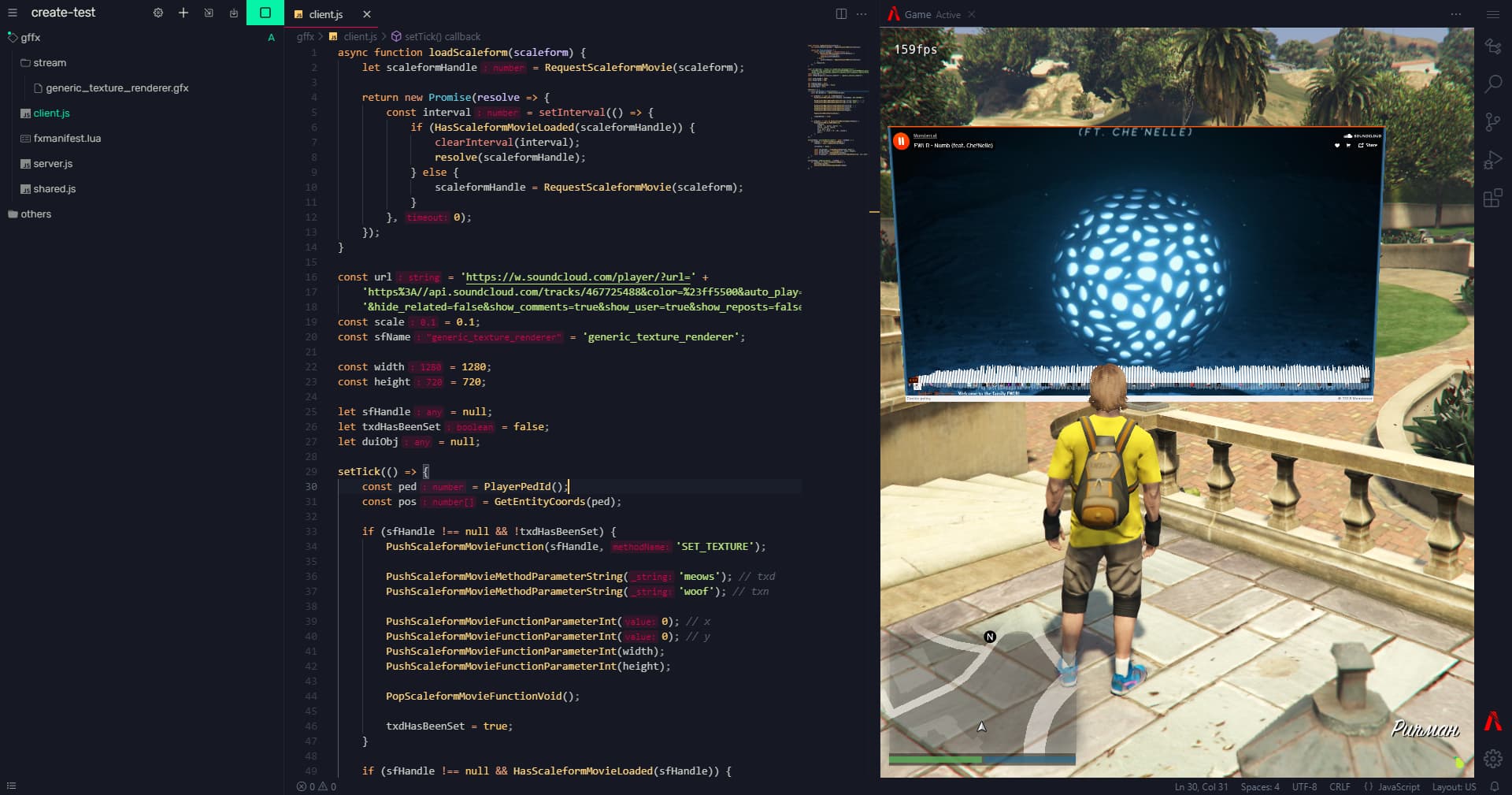Expand the others folder in the explorer
Viewport: 1512px width, 795px height.
(35, 214)
